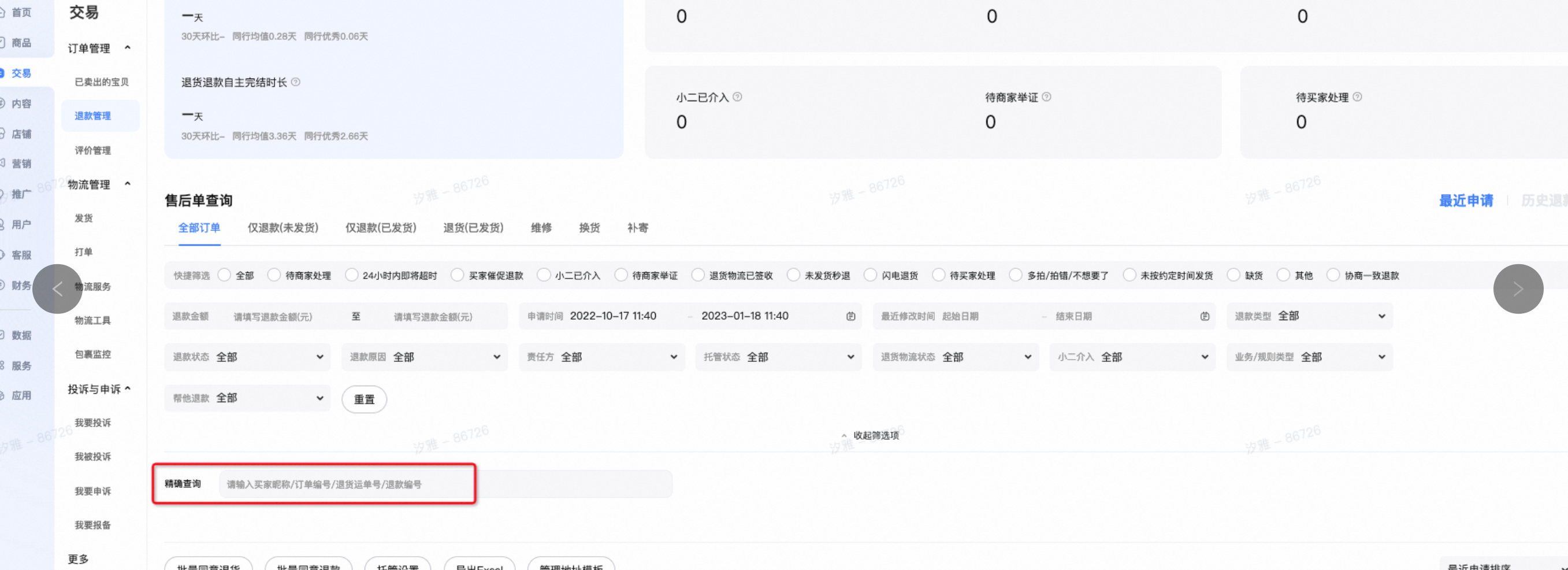Image resolution: width=1568 pixels, height=570 pixels.
Task: Select 退货物流已签收 quick filter
Action: [x=698, y=275]
